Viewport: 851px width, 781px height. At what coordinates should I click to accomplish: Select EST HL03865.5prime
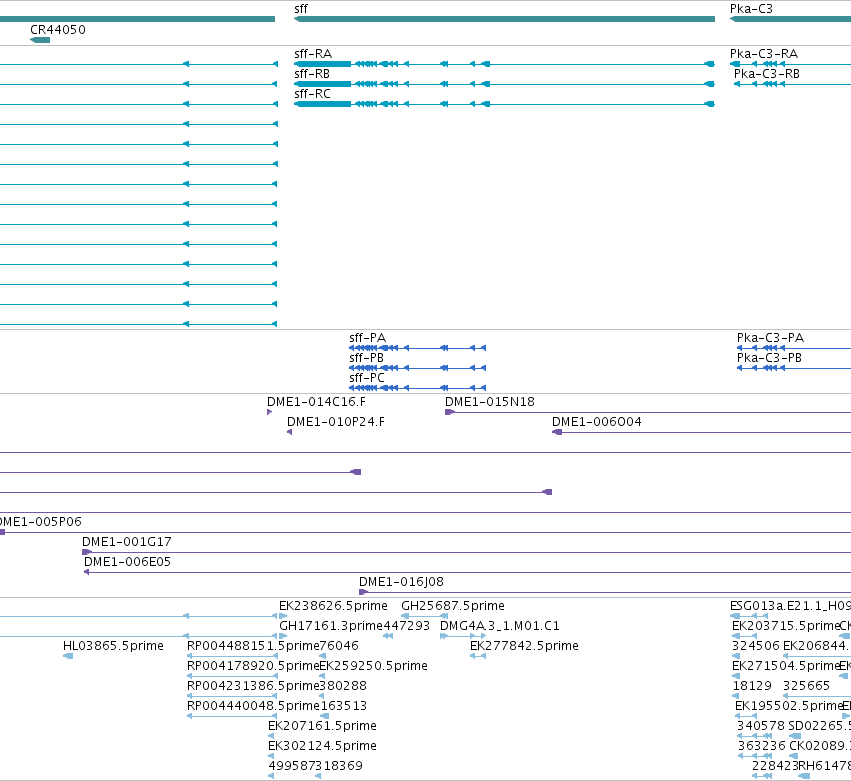(113, 646)
